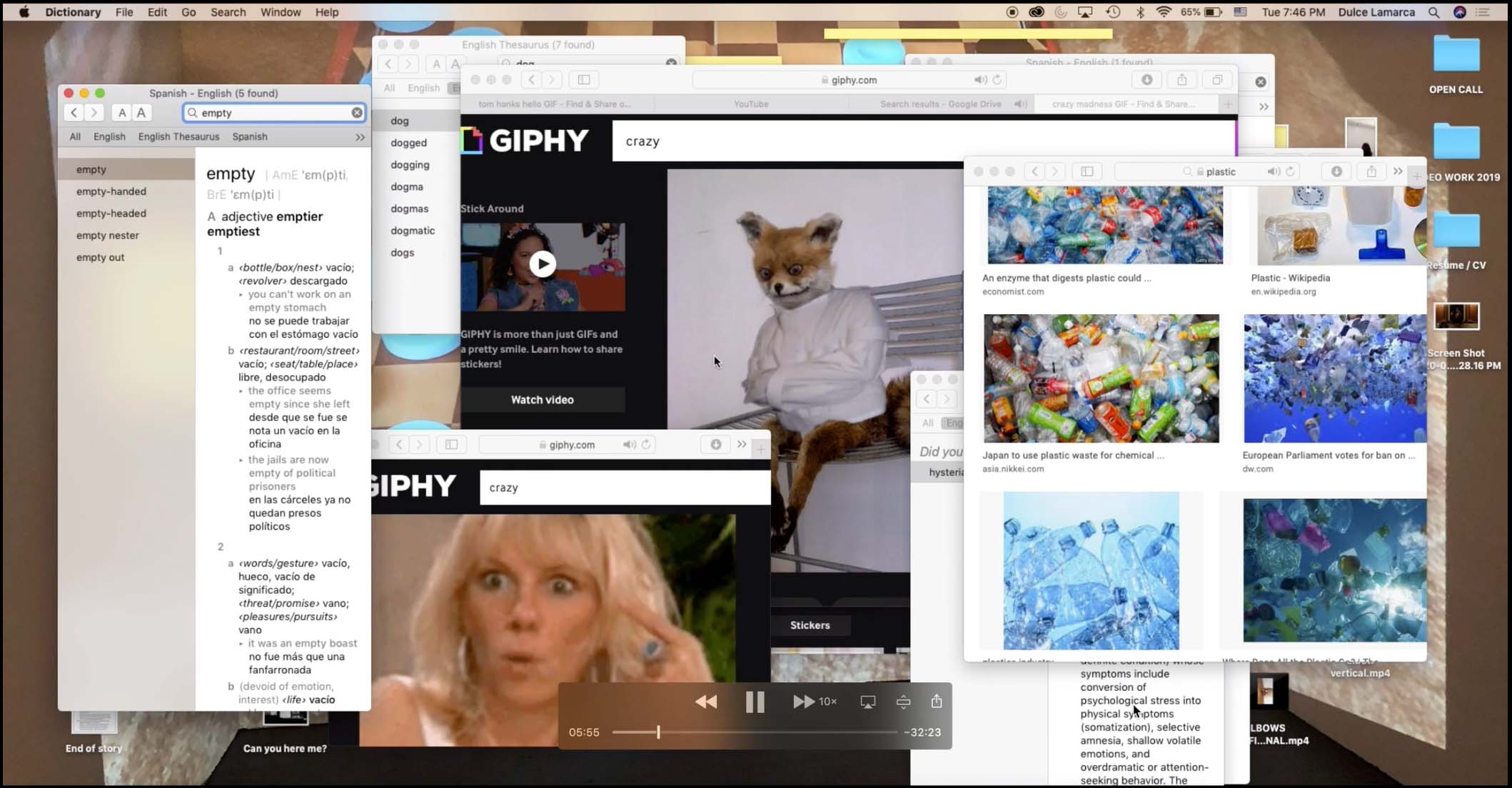Select 'empty nester' in the results list
Viewport: 1512px width, 788px height.
[x=108, y=236]
